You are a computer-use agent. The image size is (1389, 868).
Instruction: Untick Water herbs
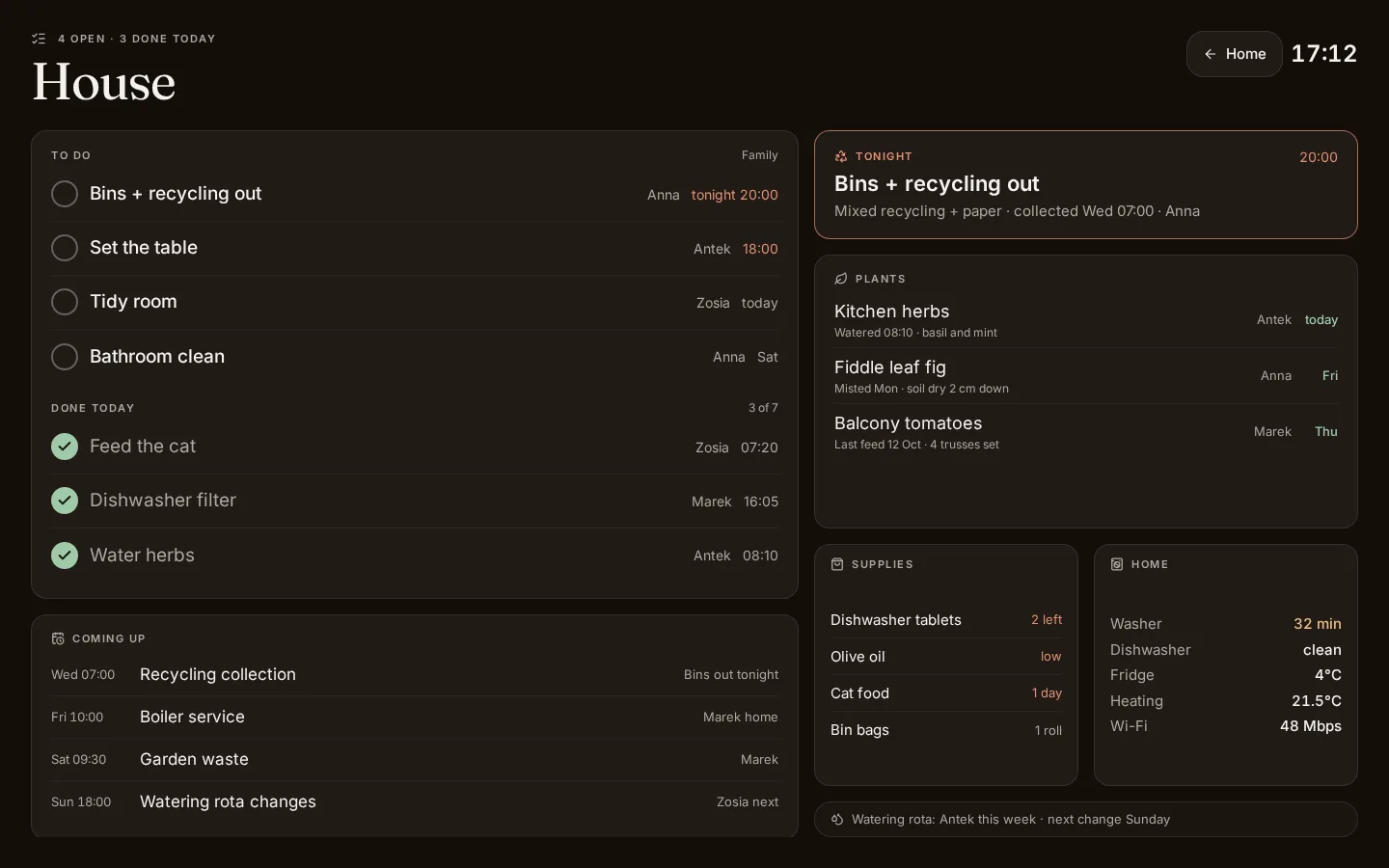point(65,556)
